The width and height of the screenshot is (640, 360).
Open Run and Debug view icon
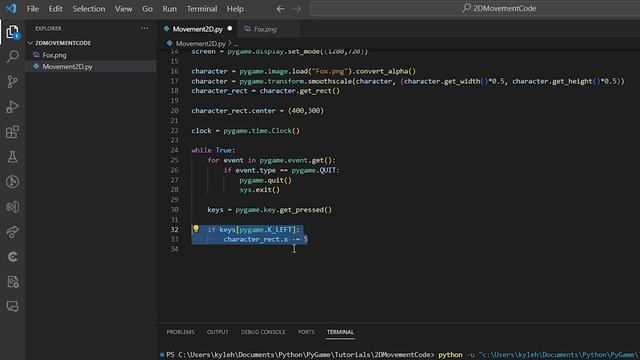coord(13,107)
